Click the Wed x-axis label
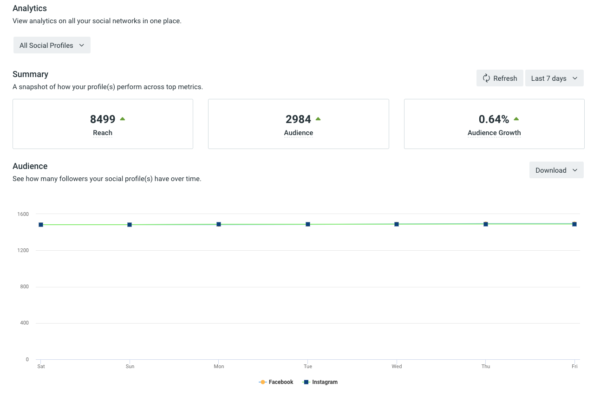The width and height of the screenshot is (600, 396). coord(397,367)
